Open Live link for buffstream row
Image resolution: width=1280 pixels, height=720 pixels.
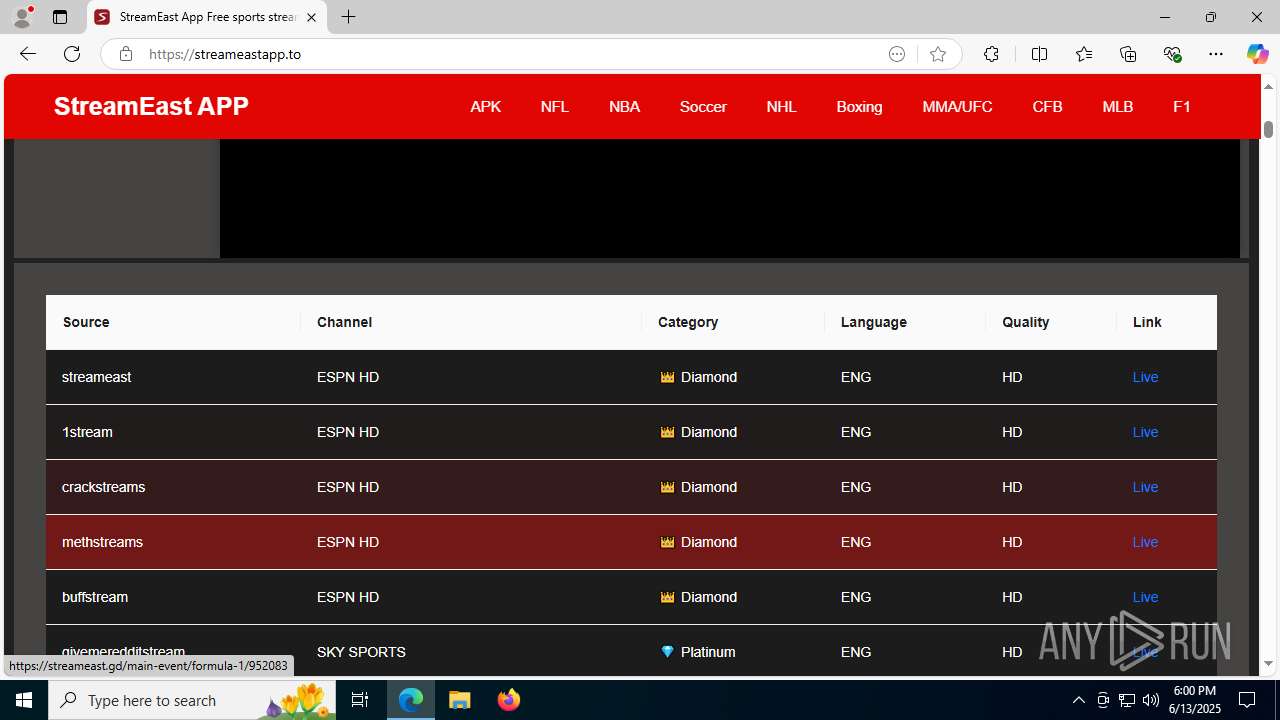pos(1145,597)
